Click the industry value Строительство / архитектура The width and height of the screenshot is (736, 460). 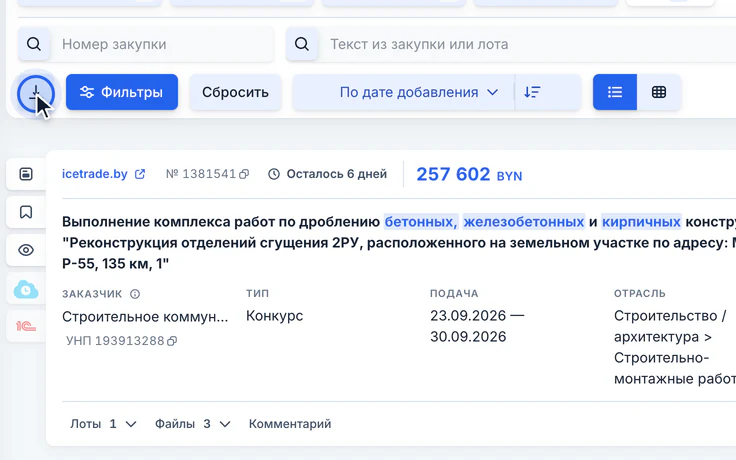(675, 347)
